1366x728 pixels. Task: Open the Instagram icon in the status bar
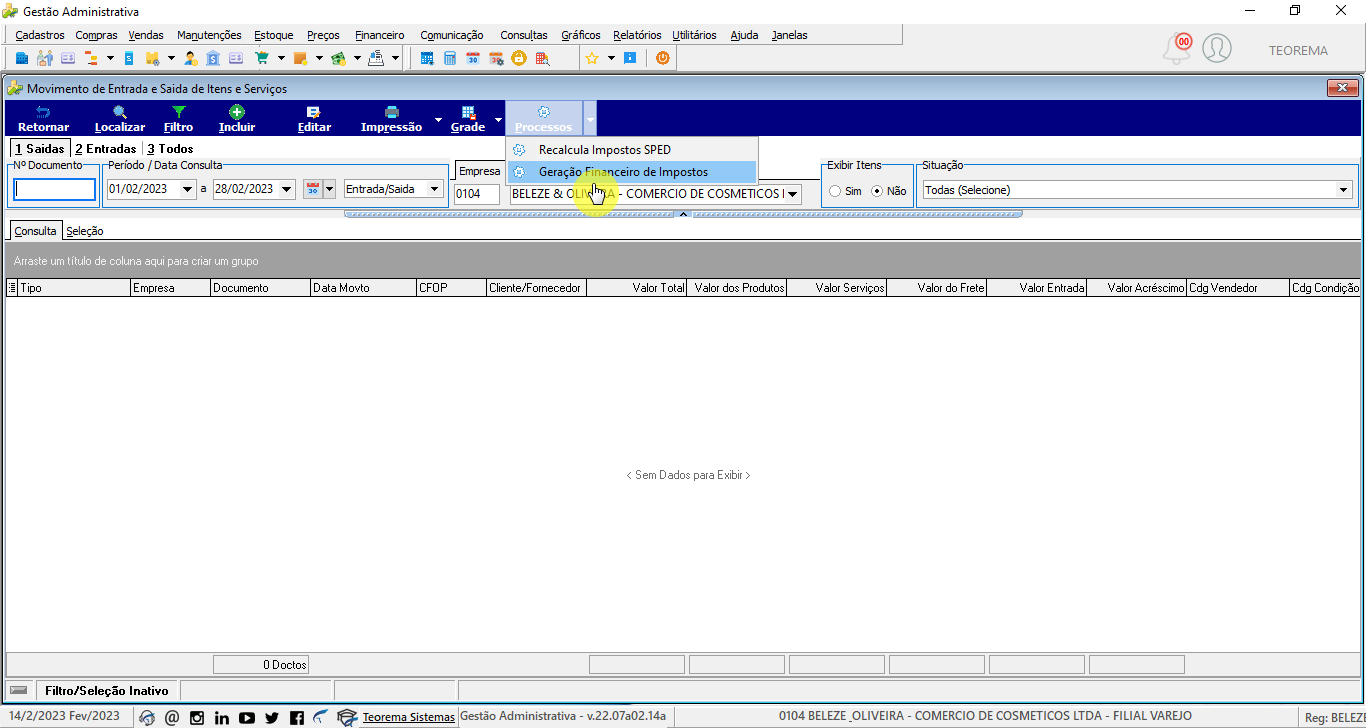[197, 717]
